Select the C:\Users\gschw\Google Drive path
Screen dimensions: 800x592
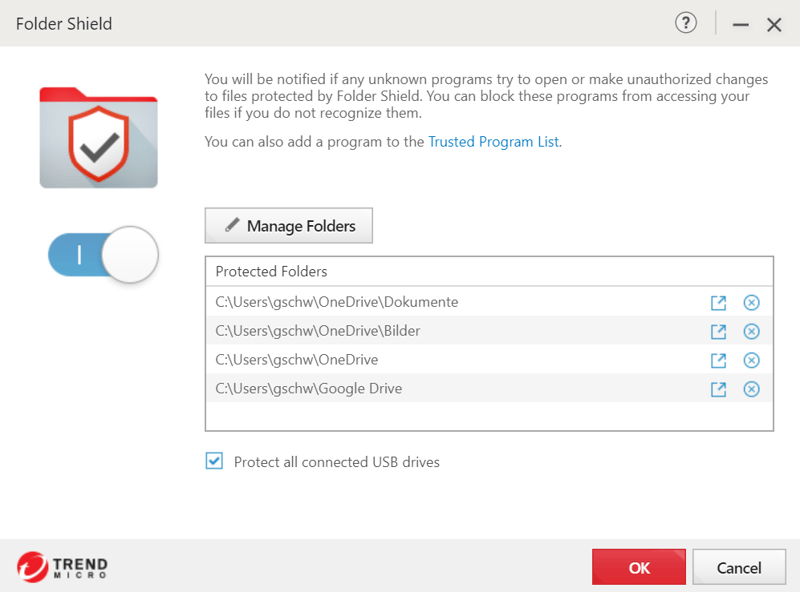(x=309, y=389)
